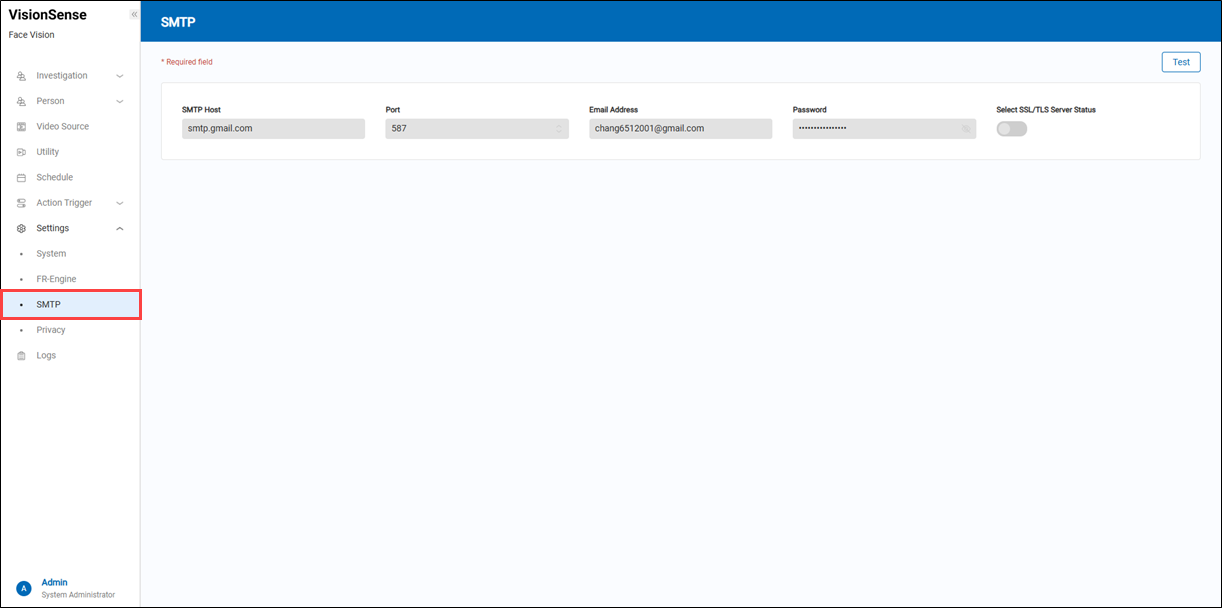Image resolution: width=1222 pixels, height=608 pixels.
Task: Click the Admin avatar circle
Action: pos(23,587)
